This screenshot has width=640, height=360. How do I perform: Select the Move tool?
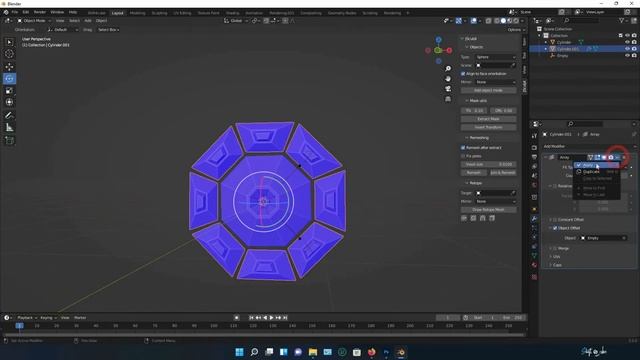(9, 67)
